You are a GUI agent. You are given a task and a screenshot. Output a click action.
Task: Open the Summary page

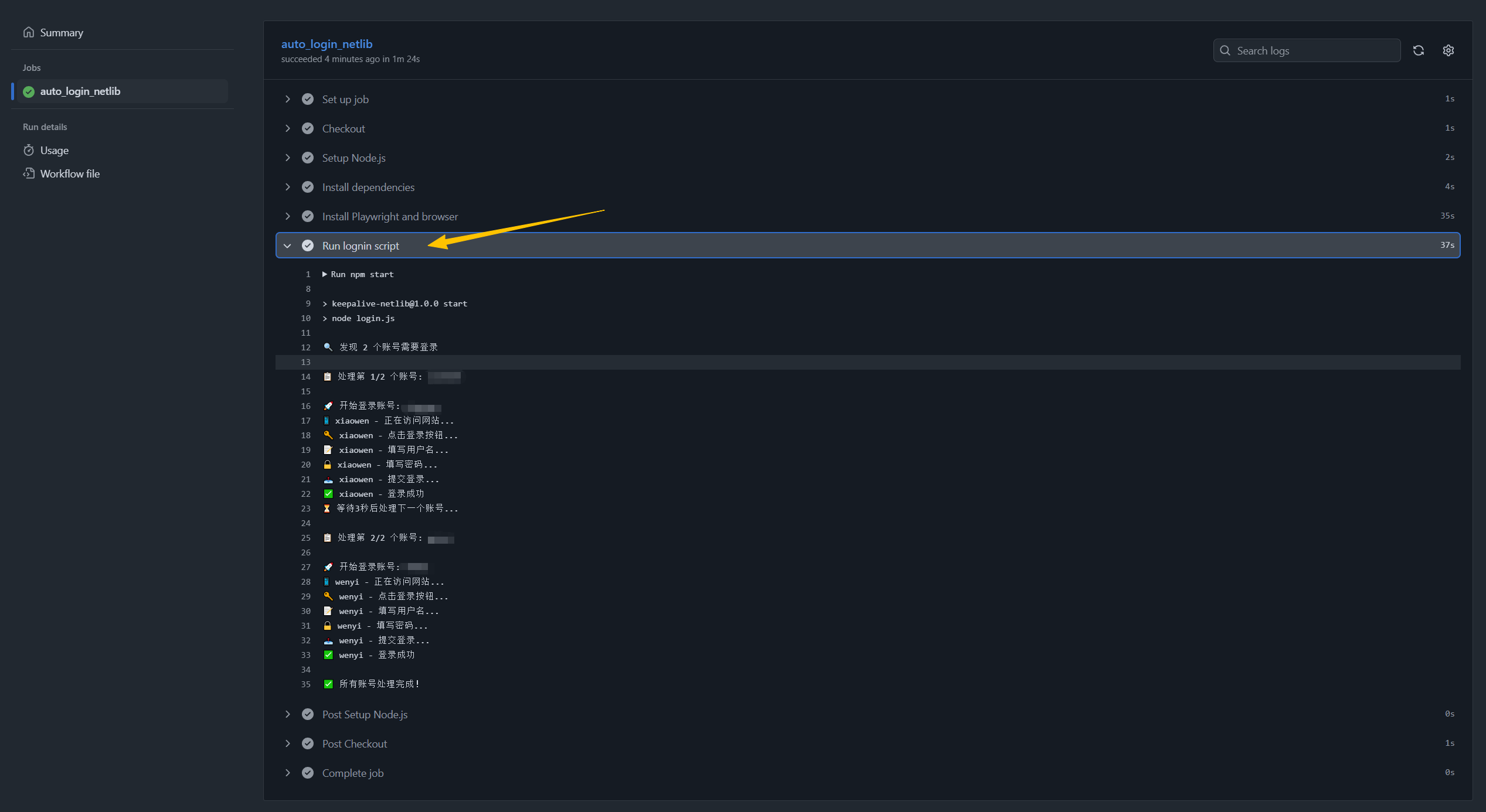click(62, 33)
